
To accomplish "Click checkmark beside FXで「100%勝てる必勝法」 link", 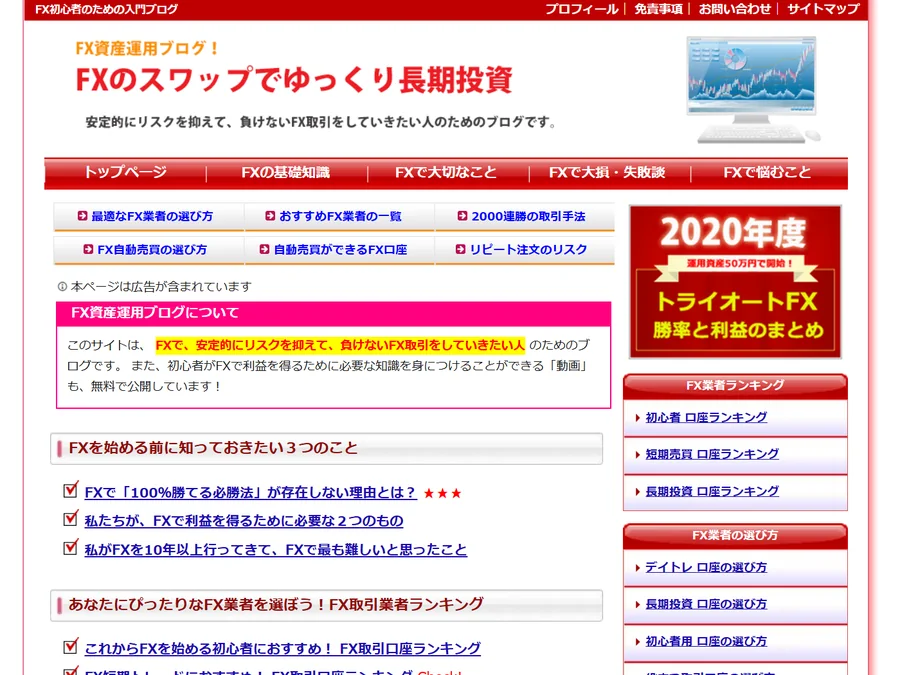I will (71, 490).
